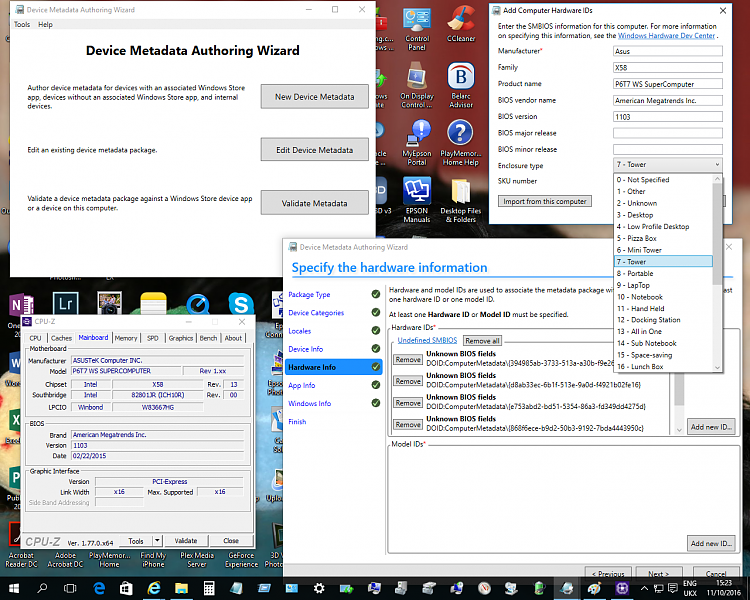Open Calculator from the taskbar
Screen dimensions: 750x600
point(209,588)
